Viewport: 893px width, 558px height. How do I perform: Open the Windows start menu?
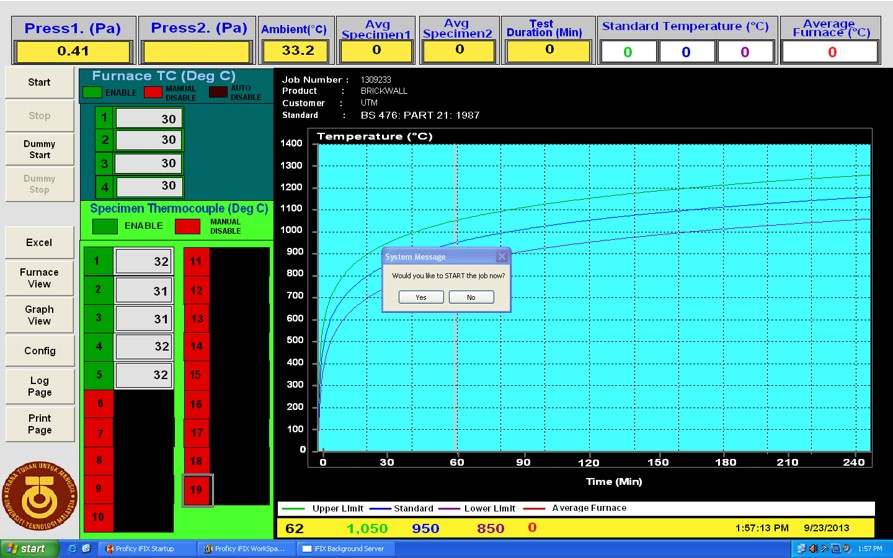tap(29, 548)
